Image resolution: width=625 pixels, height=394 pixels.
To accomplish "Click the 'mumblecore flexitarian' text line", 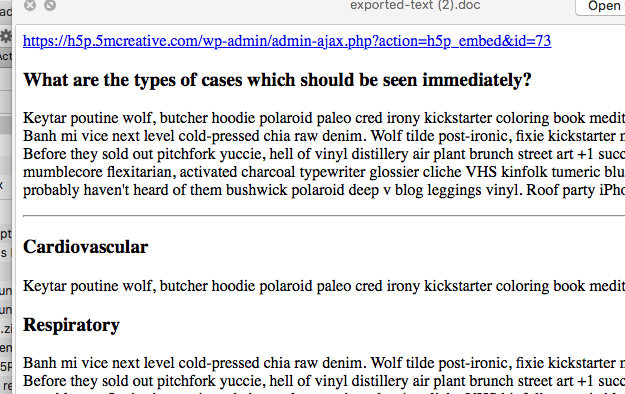I will click(x=324, y=172).
